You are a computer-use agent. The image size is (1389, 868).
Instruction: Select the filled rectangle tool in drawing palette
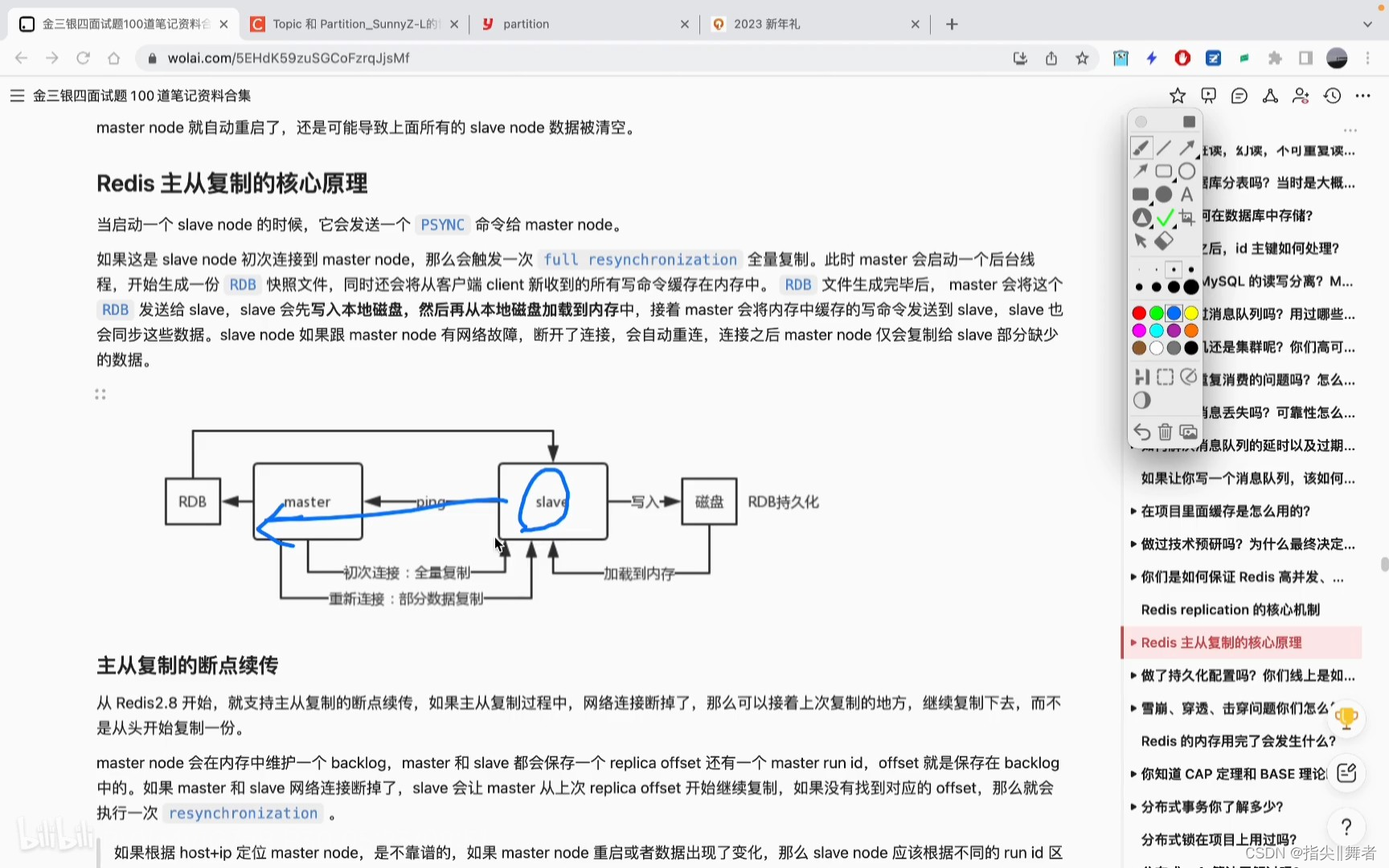pyautogui.click(x=1141, y=194)
